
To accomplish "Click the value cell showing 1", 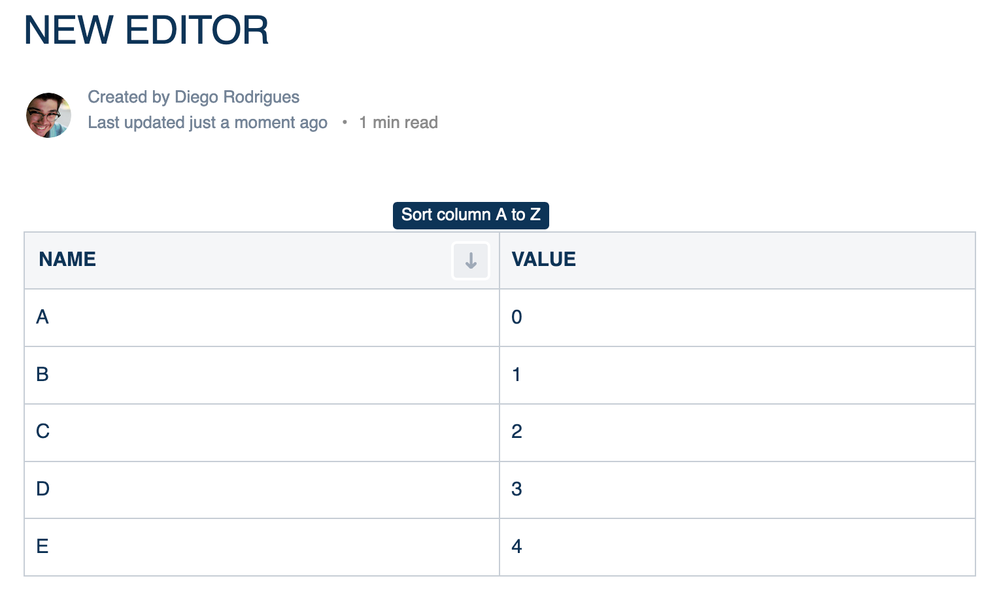I will point(737,375).
